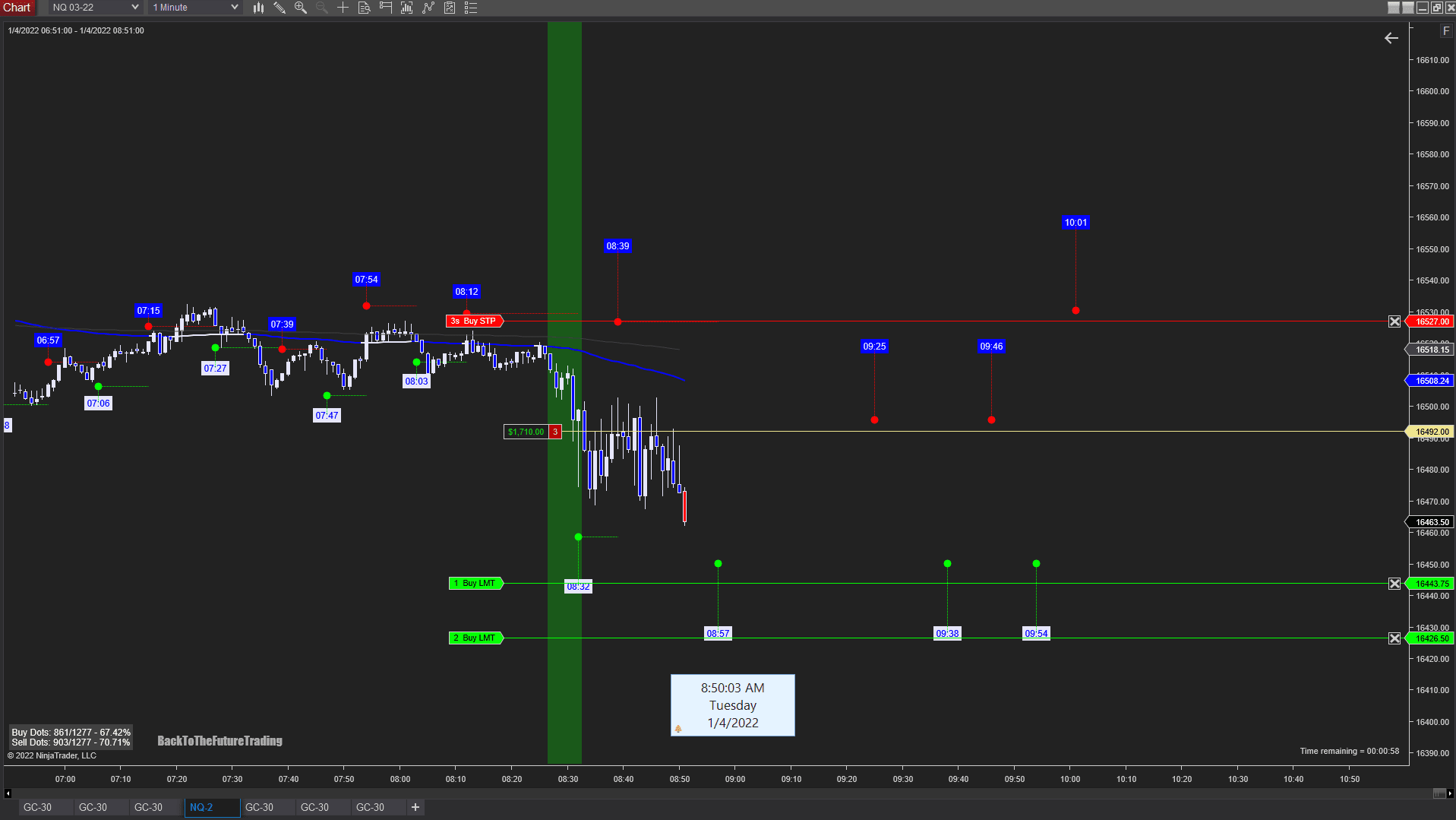Click the zoom out magnifier icon
The image size is (1456, 820).
pos(322,8)
